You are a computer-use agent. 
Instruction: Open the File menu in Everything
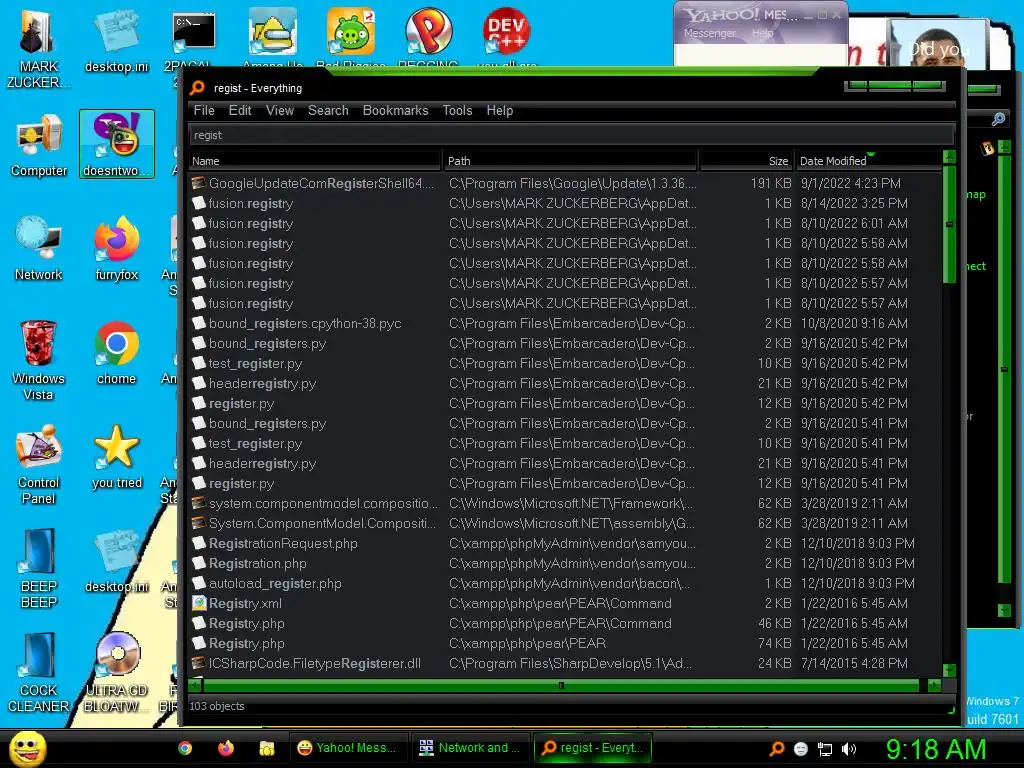[x=204, y=110]
